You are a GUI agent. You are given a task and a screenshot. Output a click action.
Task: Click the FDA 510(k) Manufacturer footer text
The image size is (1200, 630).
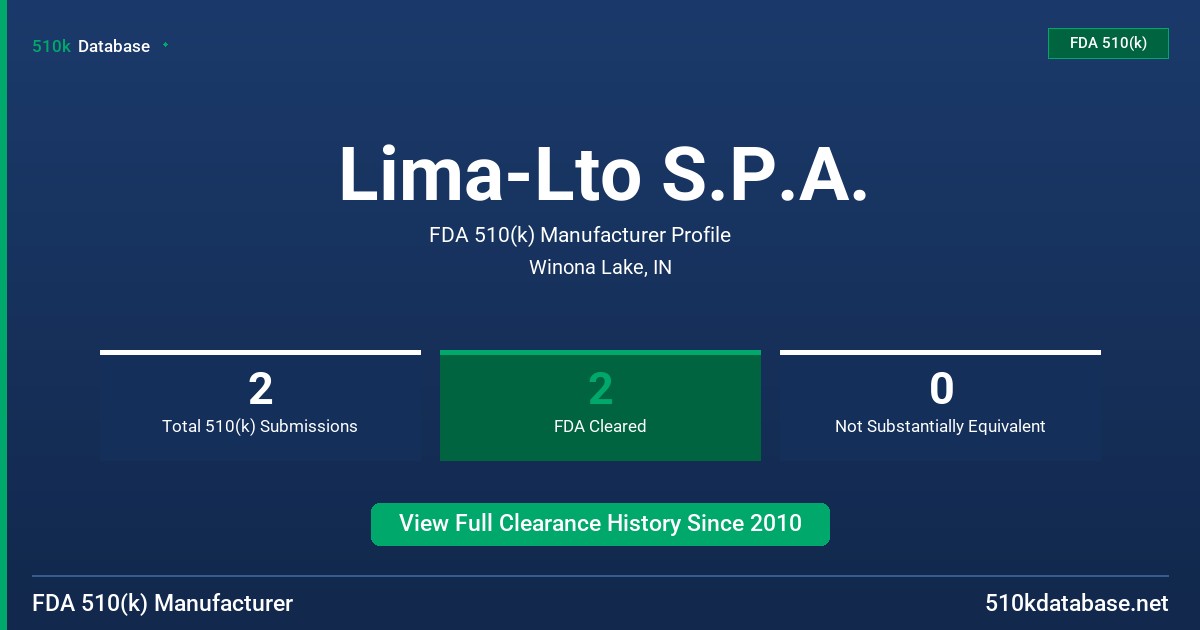click(x=163, y=604)
